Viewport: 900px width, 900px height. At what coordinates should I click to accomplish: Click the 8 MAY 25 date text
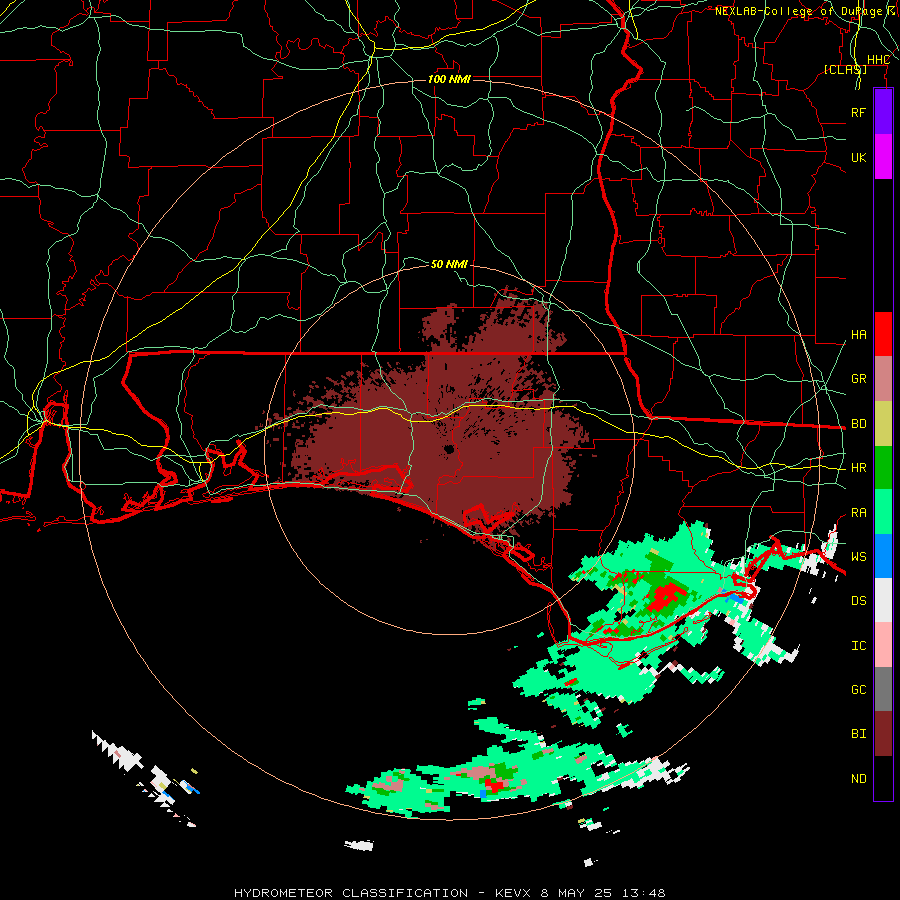(576, 893)
